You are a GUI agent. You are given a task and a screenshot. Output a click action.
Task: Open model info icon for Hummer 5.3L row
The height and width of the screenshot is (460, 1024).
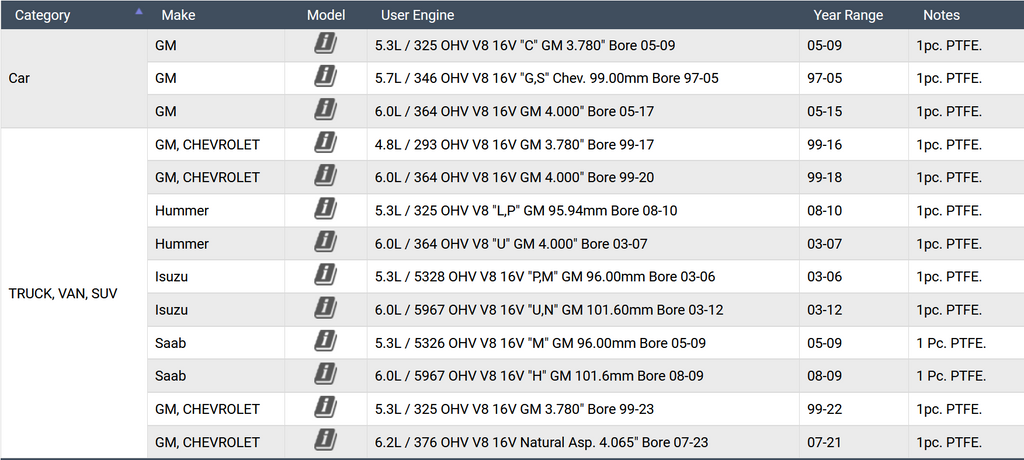coord(325,210)
